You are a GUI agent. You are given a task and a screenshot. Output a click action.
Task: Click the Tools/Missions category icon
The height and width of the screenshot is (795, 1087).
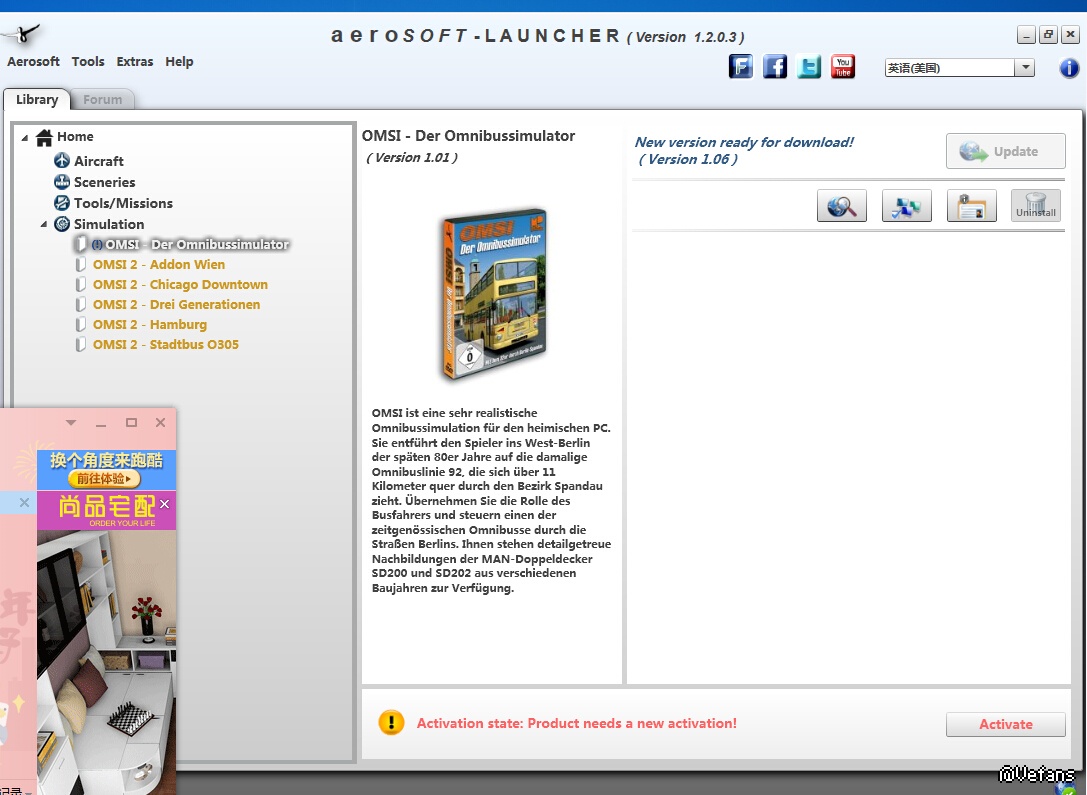coord(62,203)
